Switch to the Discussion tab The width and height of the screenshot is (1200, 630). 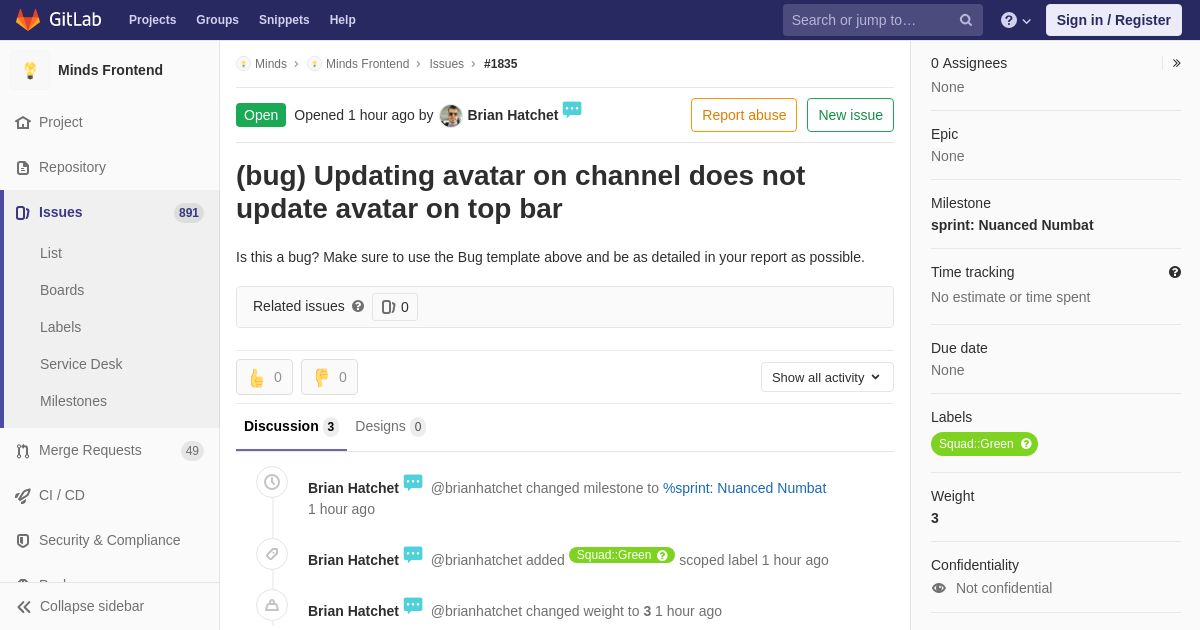pyautogui.click(x=291, y=426)
